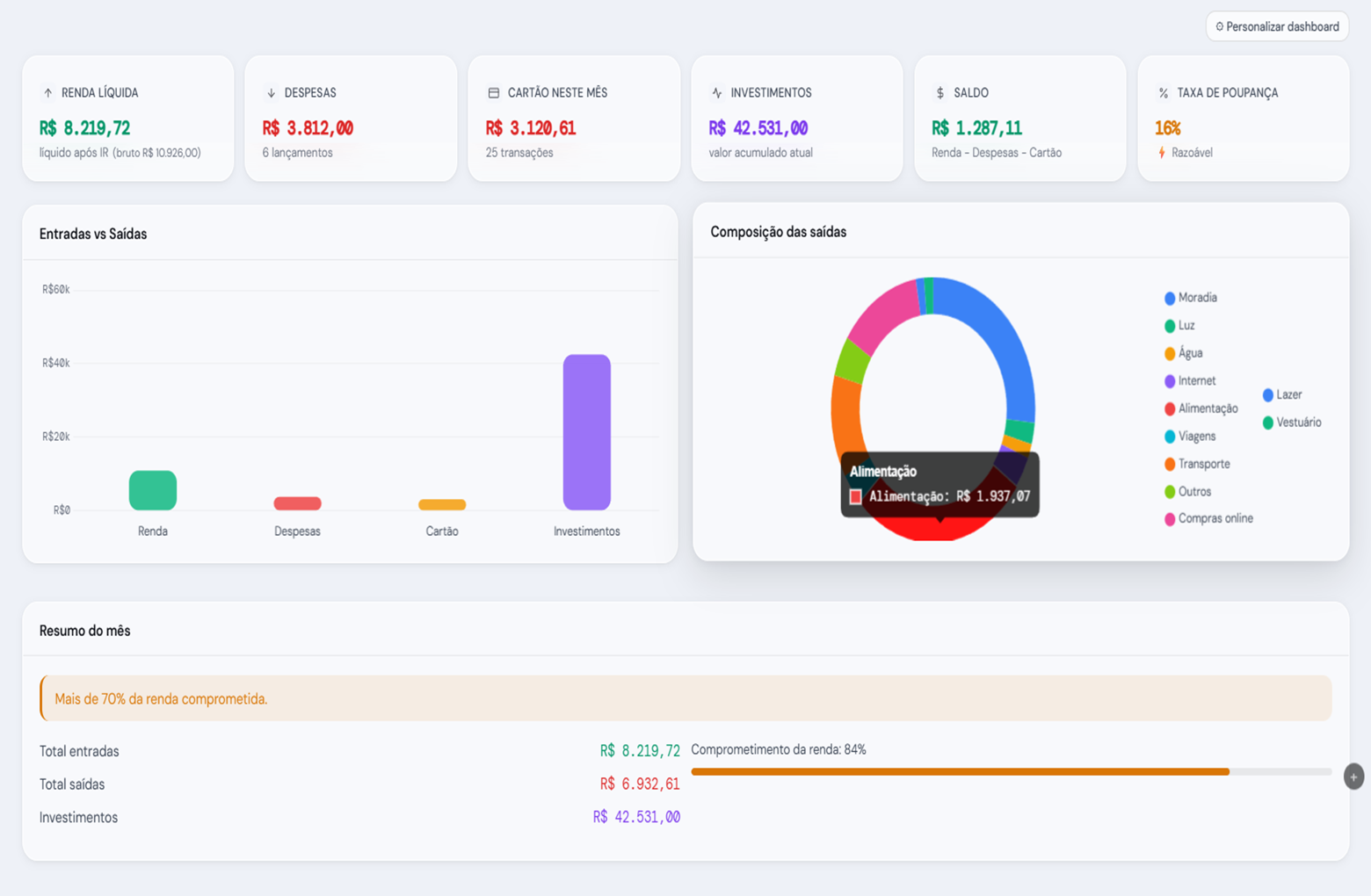Click the round plus button at right edge
The width and height of the screenshot is (1371, 896).
tap(1353, 777)
